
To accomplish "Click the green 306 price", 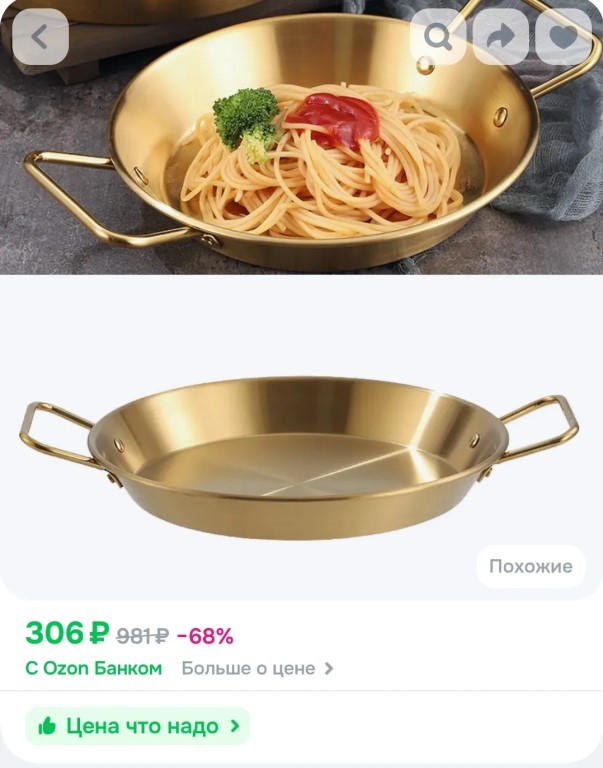I will pos(54,632).
